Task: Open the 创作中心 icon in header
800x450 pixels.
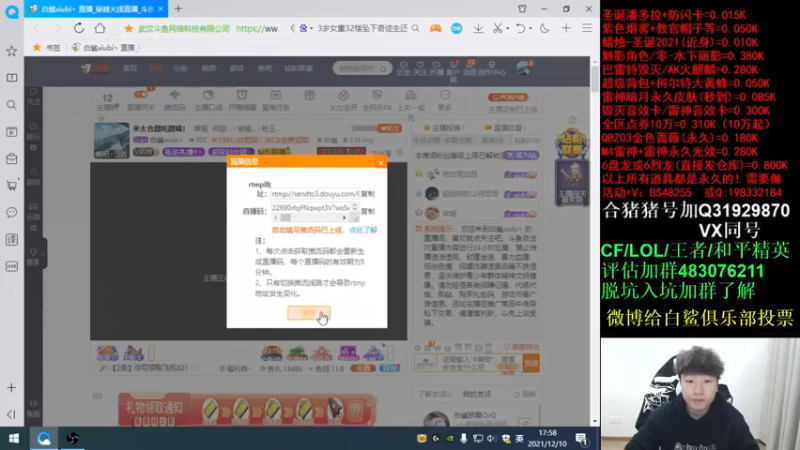Action: coord(492,68)
